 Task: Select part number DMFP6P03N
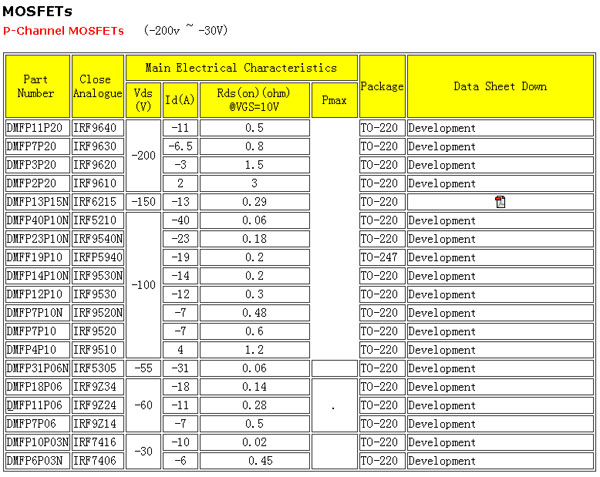point(34,461)
